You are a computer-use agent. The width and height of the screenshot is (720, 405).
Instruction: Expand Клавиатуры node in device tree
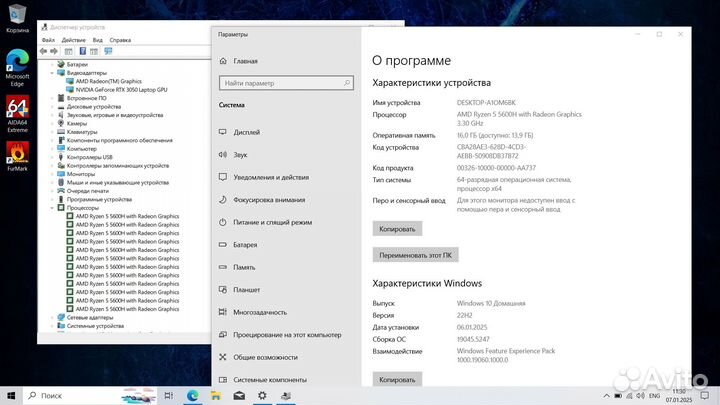[52, 132]
